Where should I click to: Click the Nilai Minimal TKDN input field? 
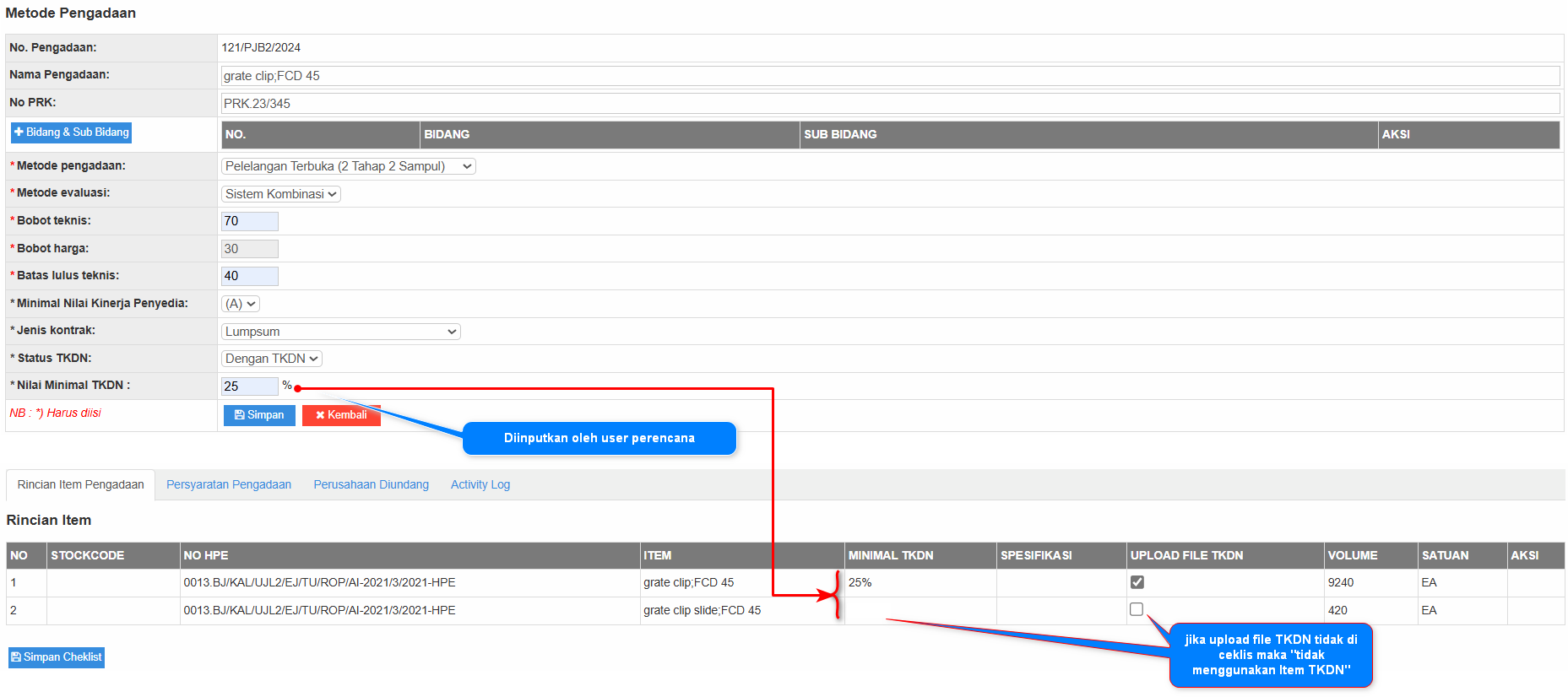tap(249, 386)
